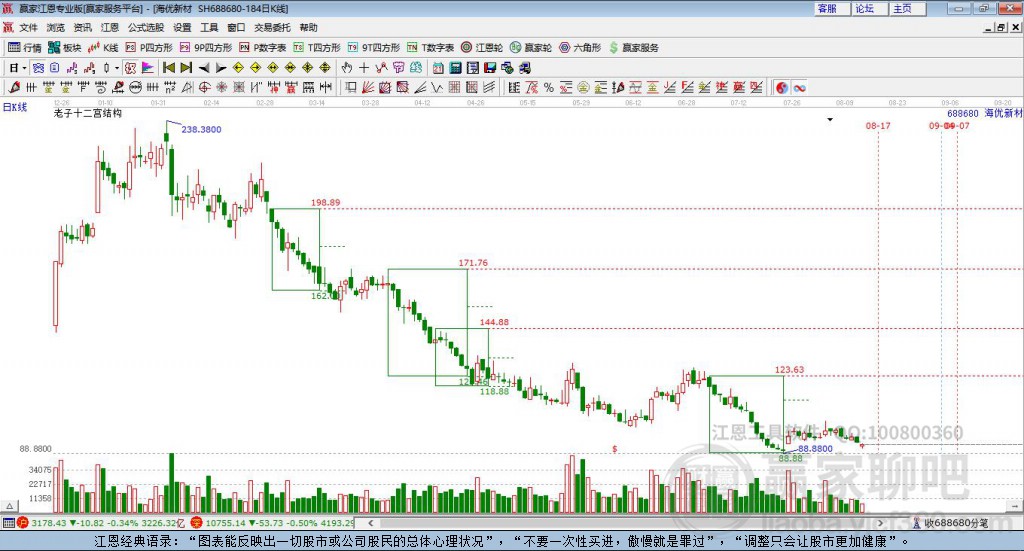Expand the volume panel up-triangle button
The height and width of the screenshot is (551, 1024).
10,506
